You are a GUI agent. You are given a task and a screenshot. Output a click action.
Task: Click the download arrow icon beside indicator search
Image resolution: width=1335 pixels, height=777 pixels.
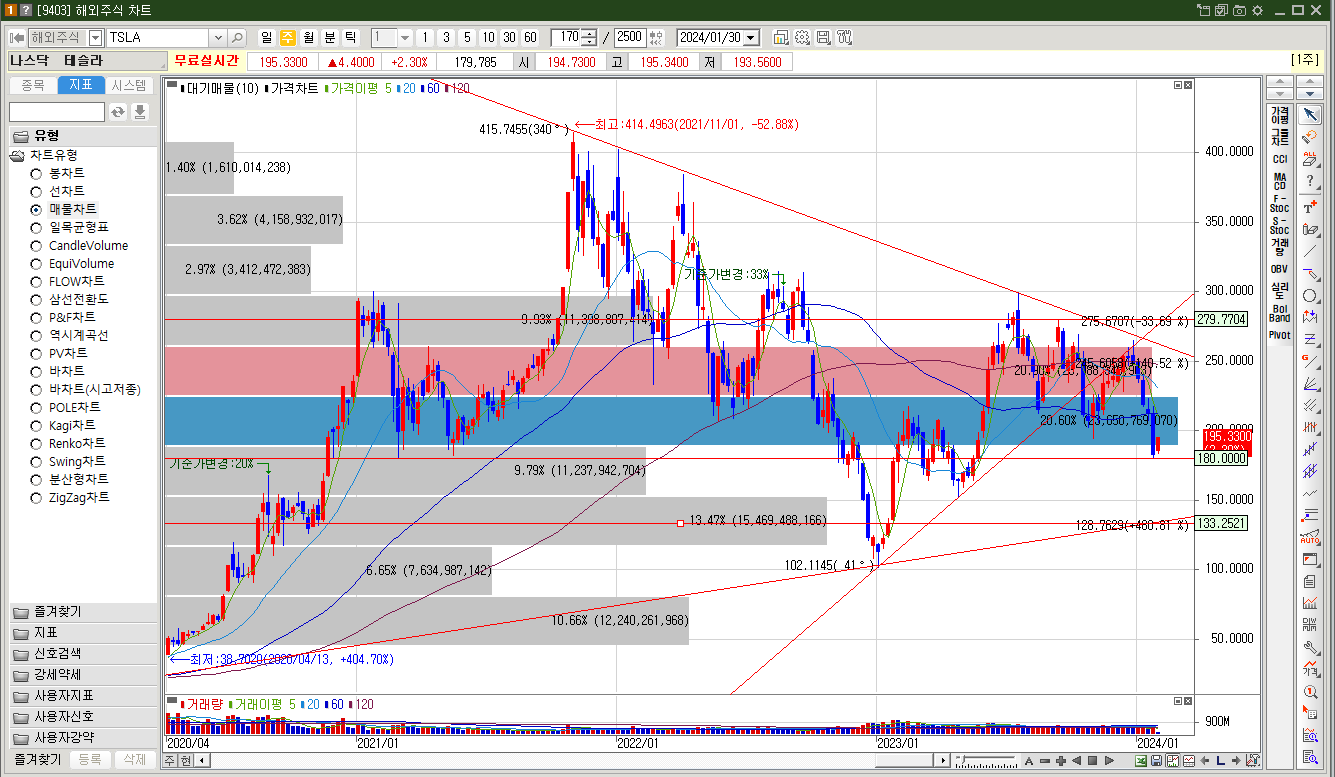[140, 111]
